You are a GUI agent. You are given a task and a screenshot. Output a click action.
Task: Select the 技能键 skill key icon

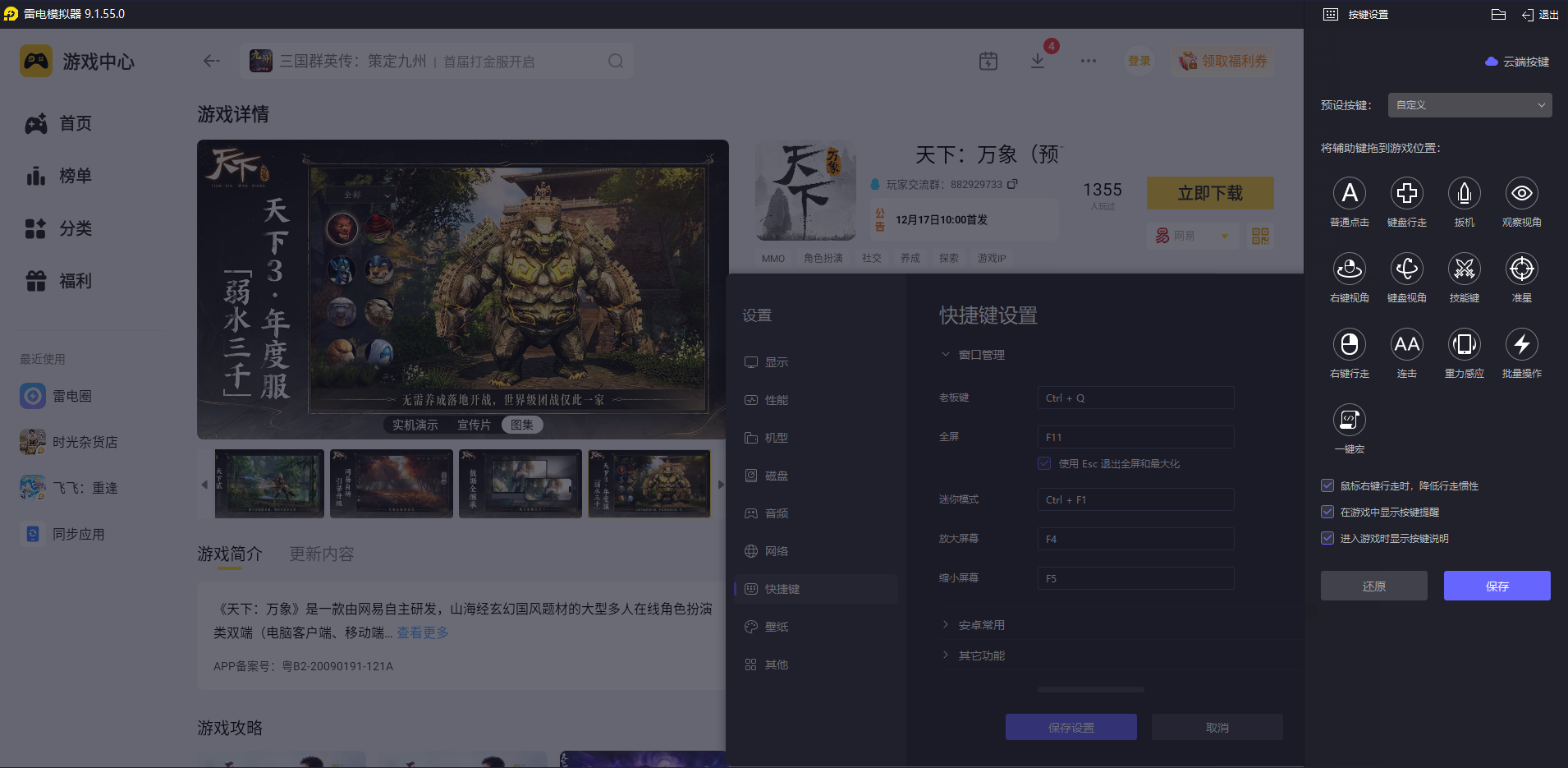pyautogui.click(x=1465, y=269)
